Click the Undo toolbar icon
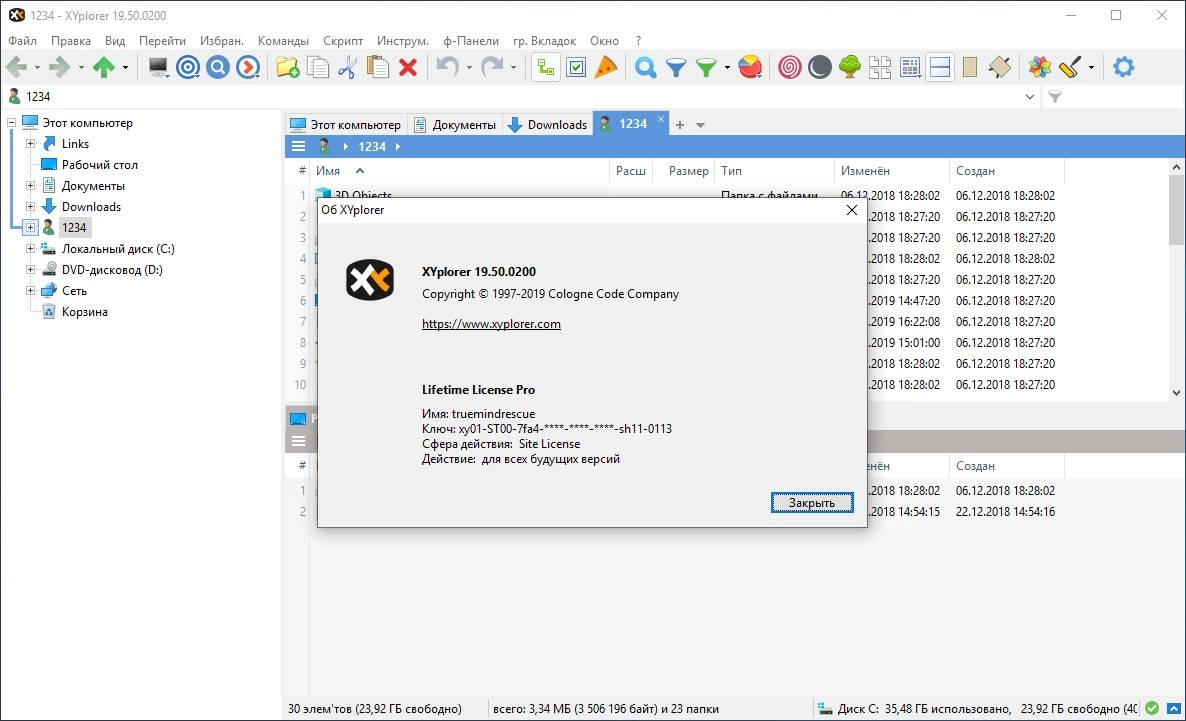The height and width of the screenshot is (721, 1186). 447,67
